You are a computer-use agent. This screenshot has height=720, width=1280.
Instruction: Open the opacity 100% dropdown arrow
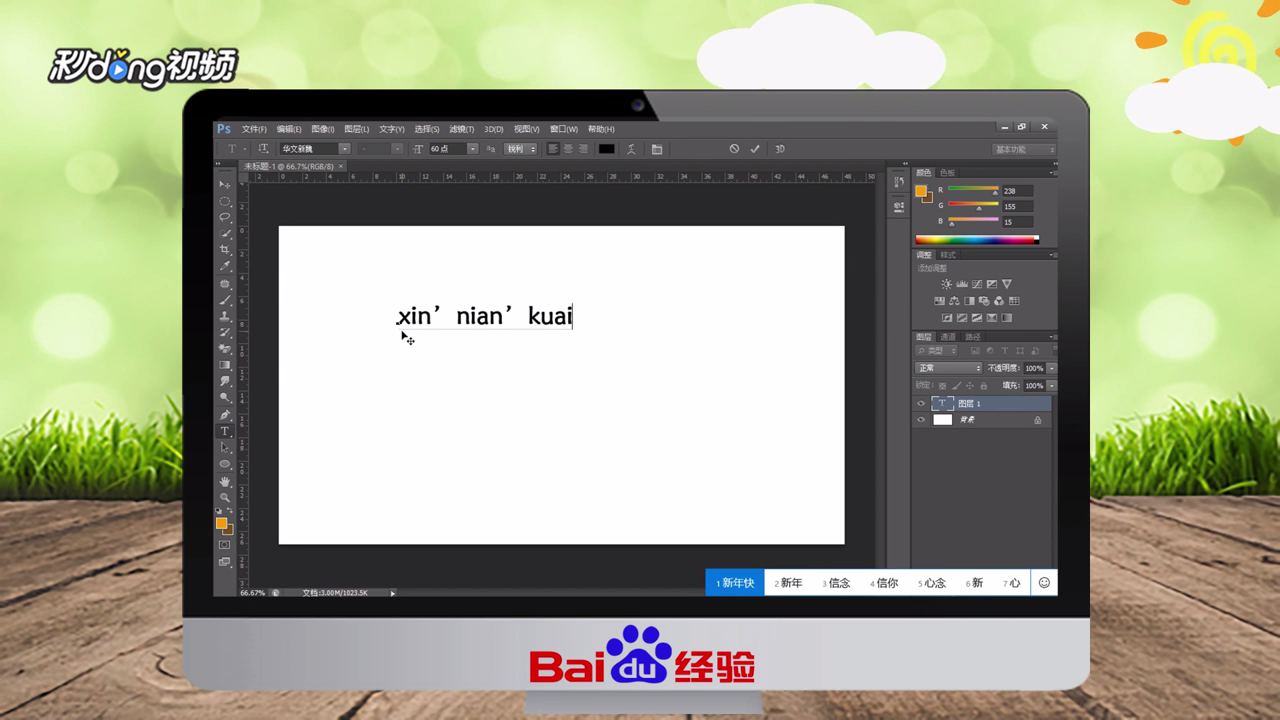(x=1052, y=368)
